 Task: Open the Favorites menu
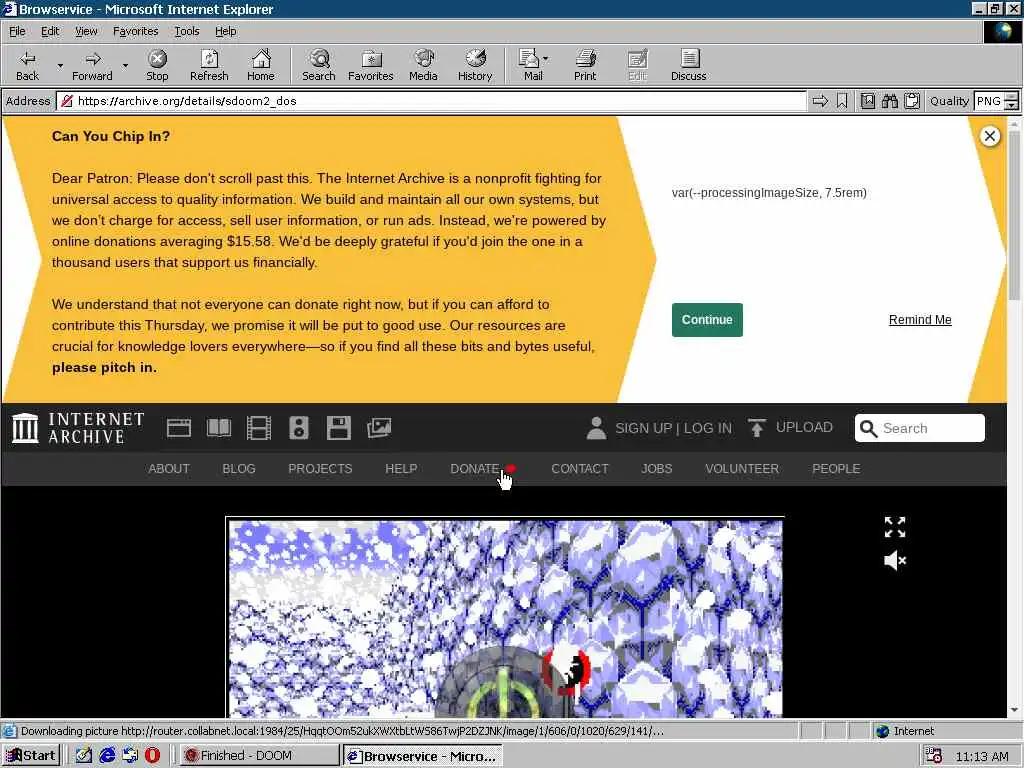(x=135, y=31)
